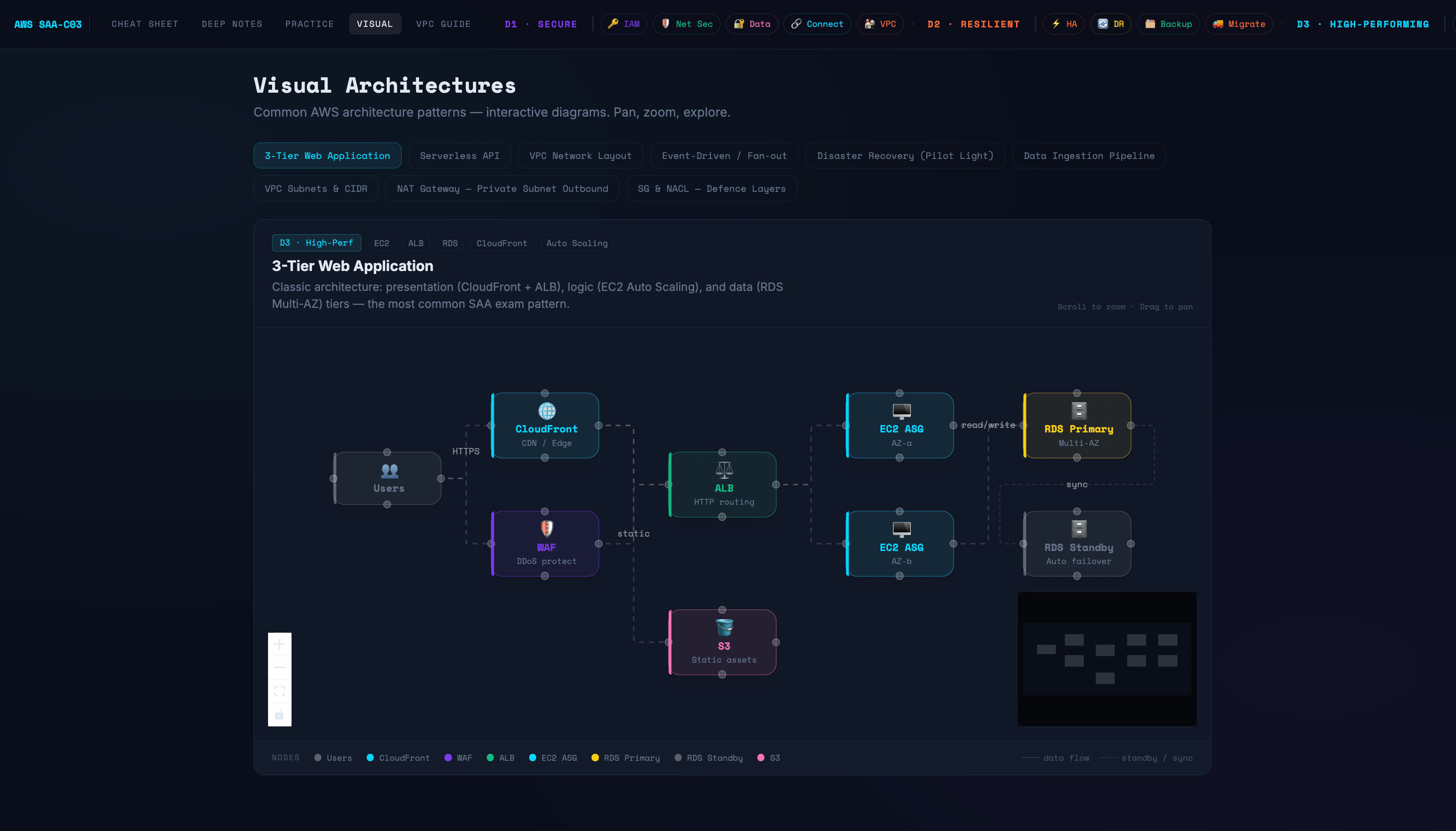Image resolution: width=1456 pixels, height=831 pixels.
Task: Open the Backup folder chip
Action: click(x=1168, y=24)
